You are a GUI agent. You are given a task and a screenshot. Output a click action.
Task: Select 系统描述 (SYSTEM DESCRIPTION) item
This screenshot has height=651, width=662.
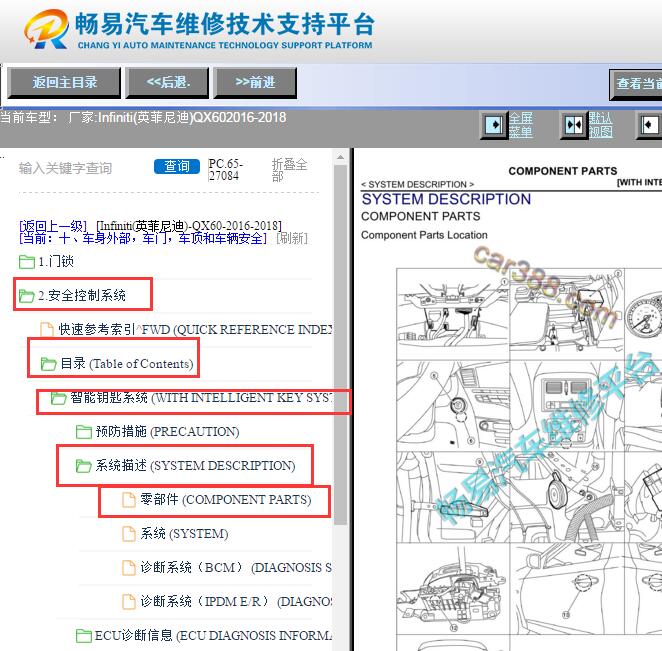tap(195, 466)
